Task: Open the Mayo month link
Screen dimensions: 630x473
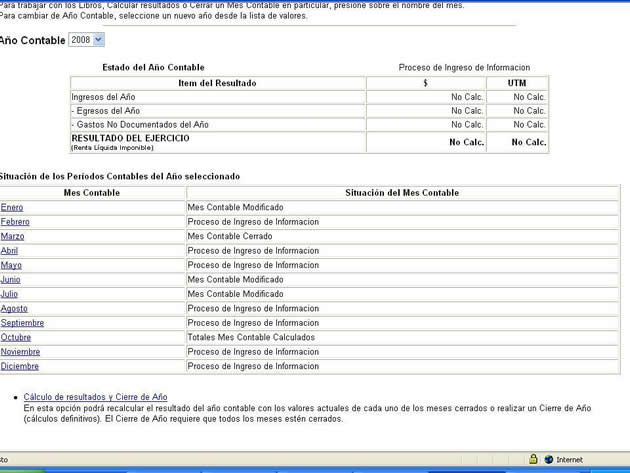Action: pos(11,265)
